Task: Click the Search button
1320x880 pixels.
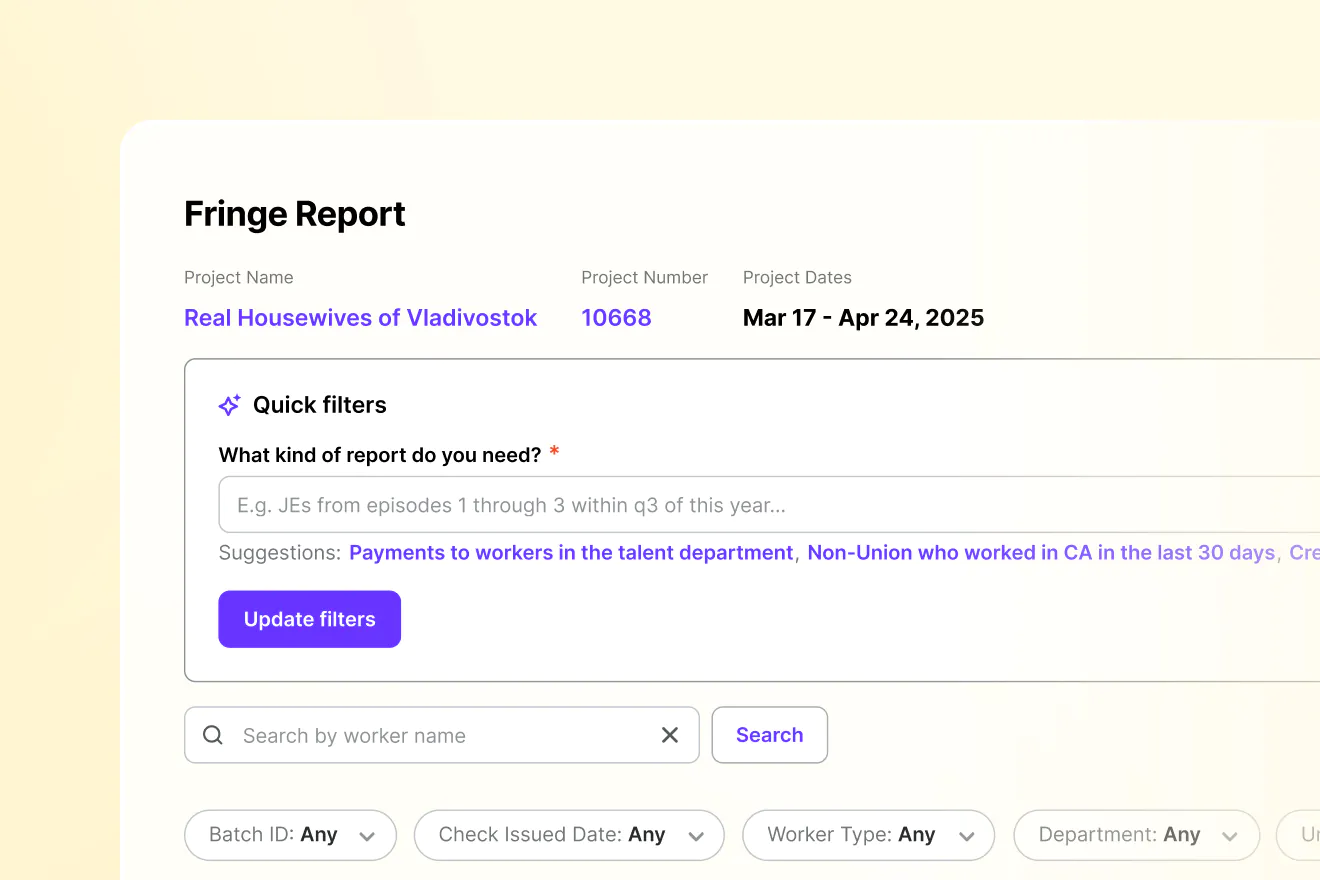Action: (770, 735)
